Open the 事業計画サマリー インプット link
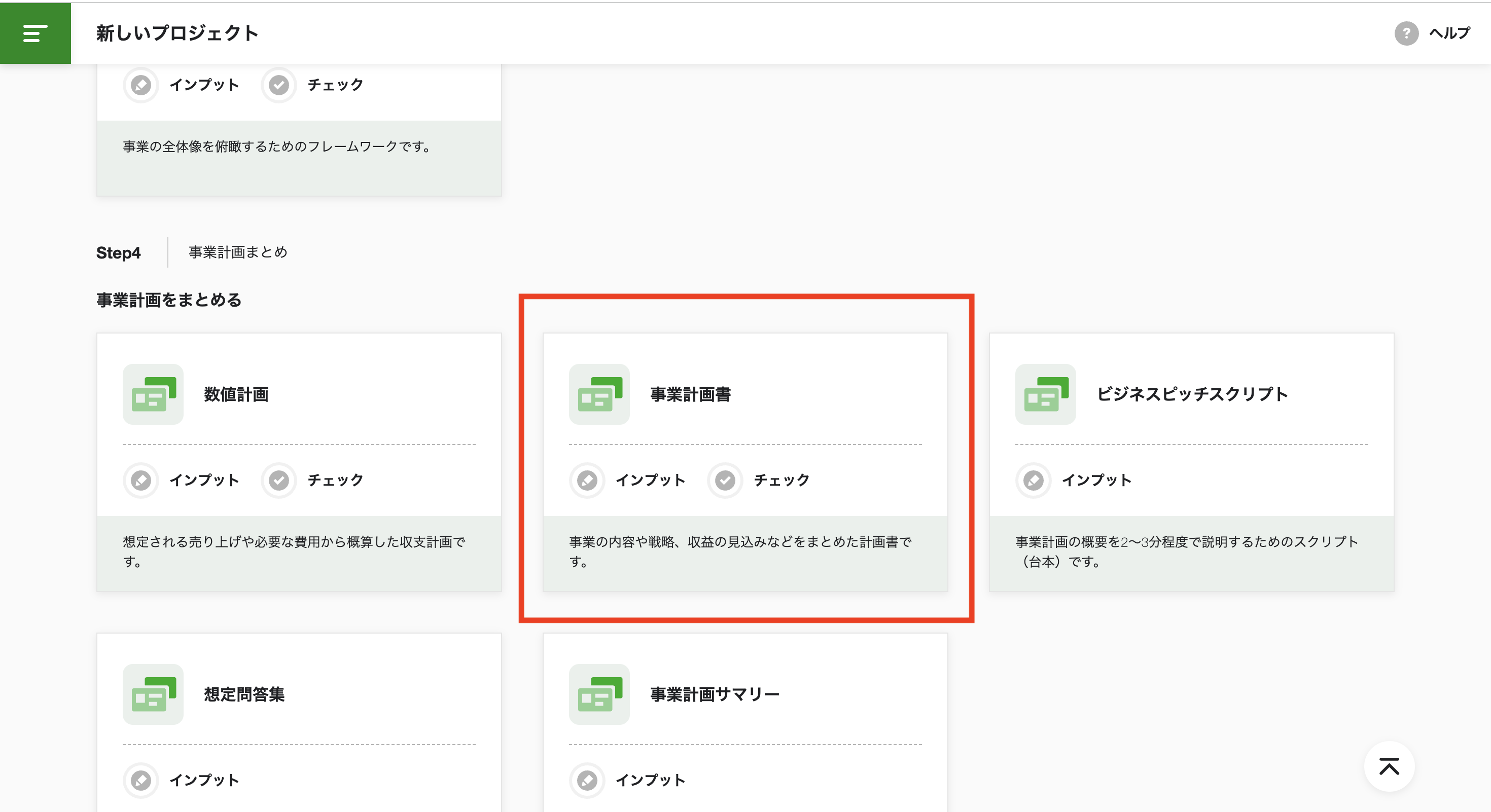This screenshot has width=1491, height=812. coord(650,780)
